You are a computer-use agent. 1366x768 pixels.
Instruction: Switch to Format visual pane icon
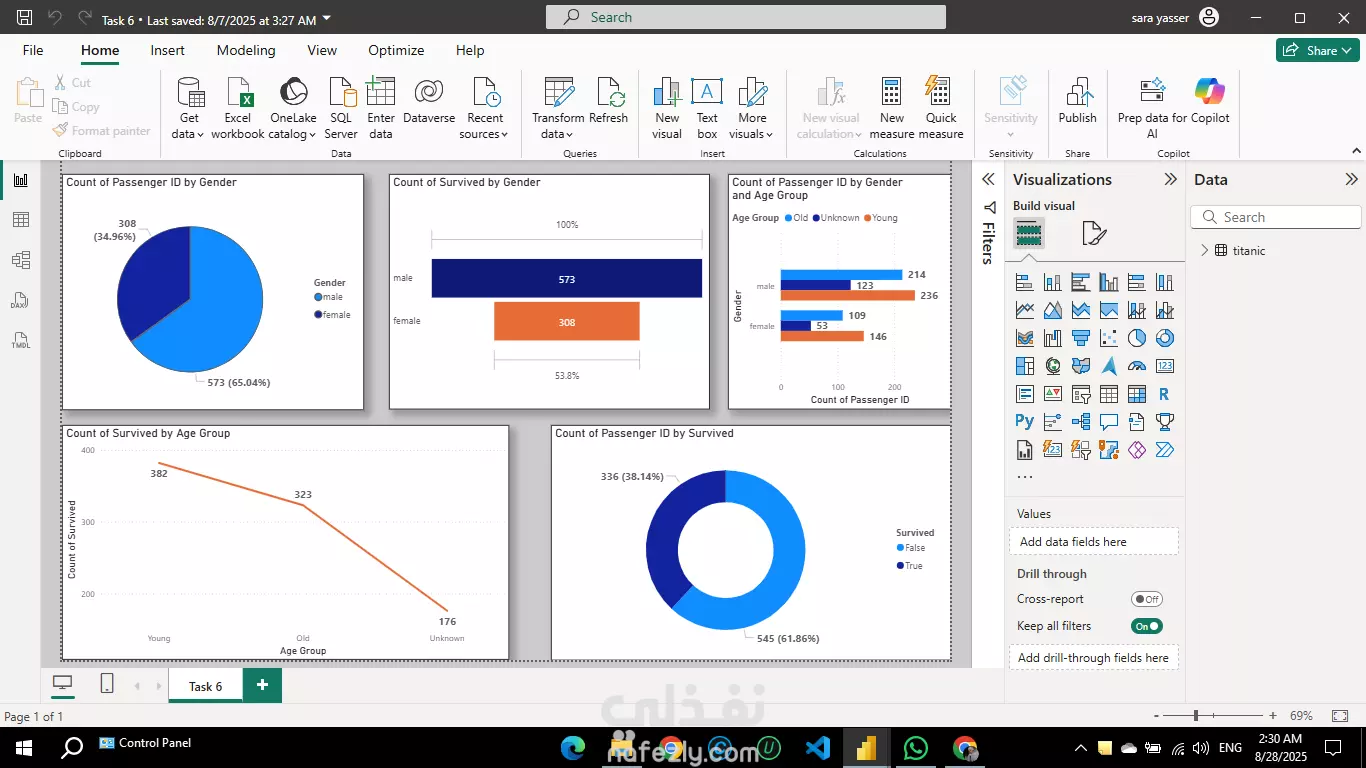click(x=1094, y=234)
